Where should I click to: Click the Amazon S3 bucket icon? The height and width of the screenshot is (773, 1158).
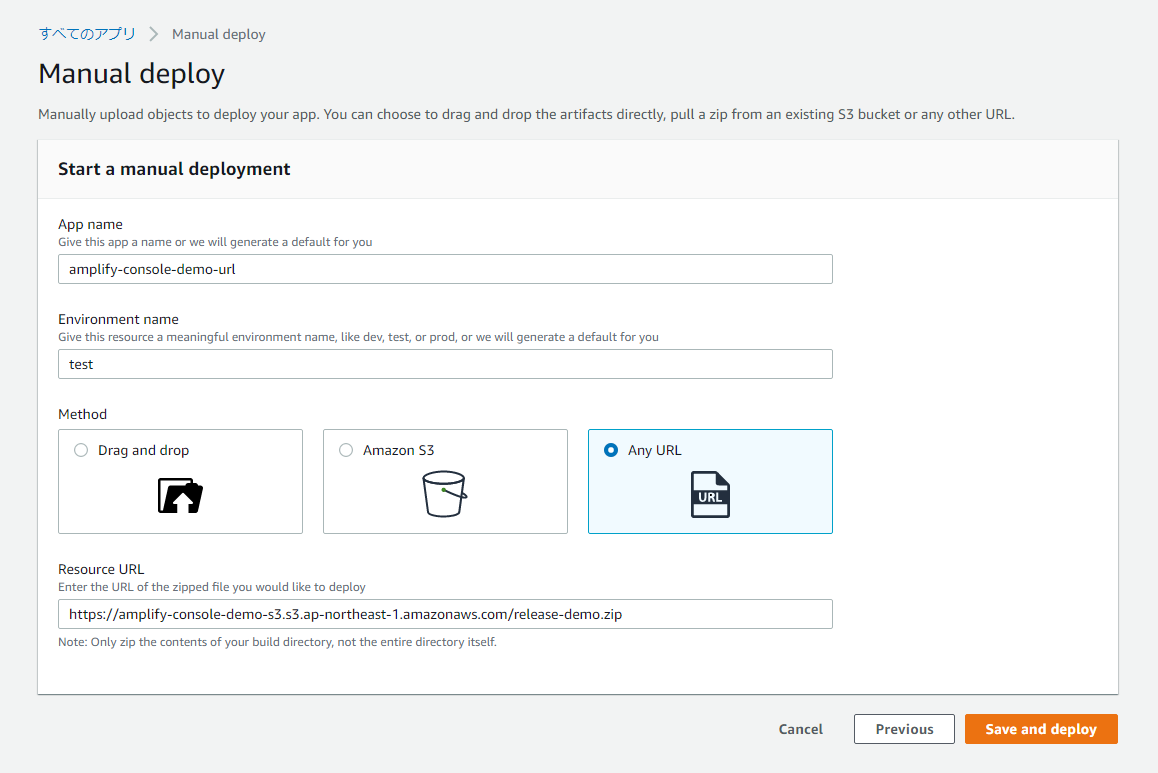444,494
